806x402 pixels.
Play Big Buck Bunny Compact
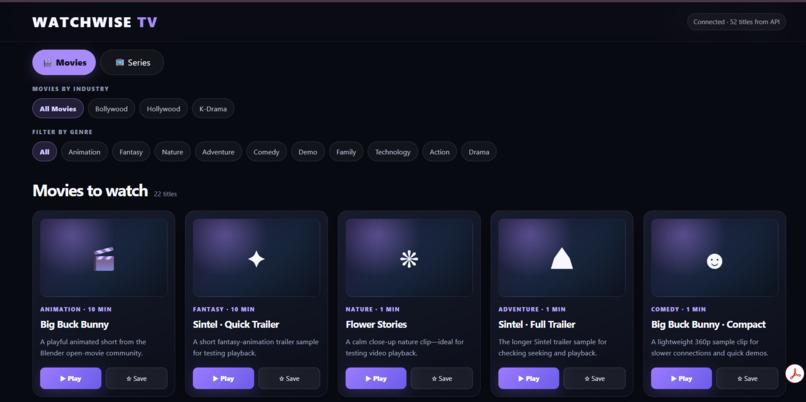point(681,378)
